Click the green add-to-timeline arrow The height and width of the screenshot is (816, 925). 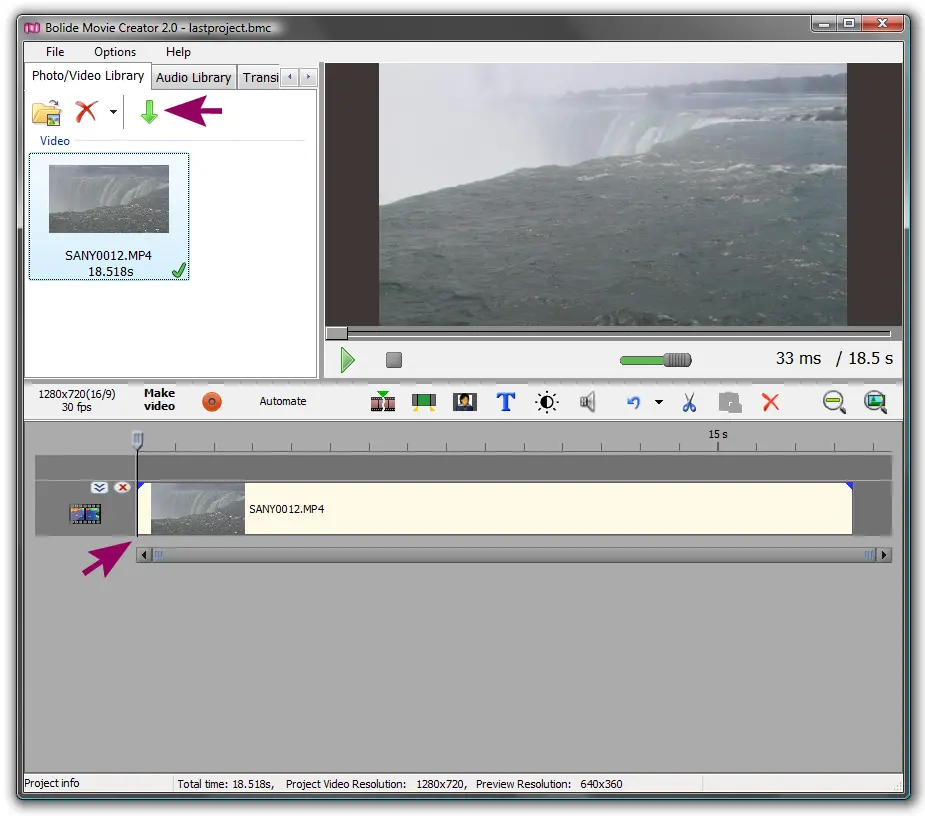tap(149, 112)
